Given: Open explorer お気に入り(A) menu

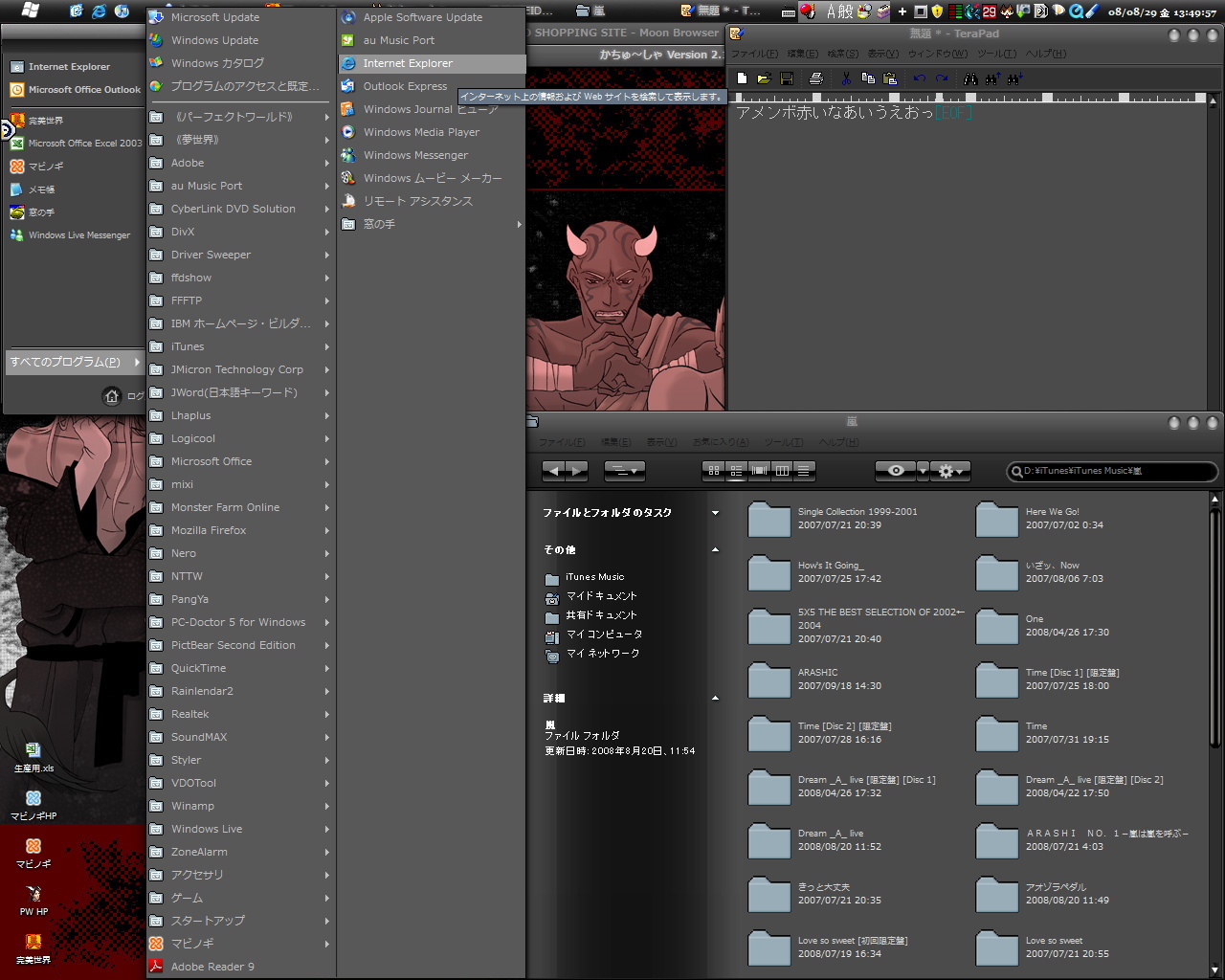Looking at the screenshot, I should (x=721, y=442).
